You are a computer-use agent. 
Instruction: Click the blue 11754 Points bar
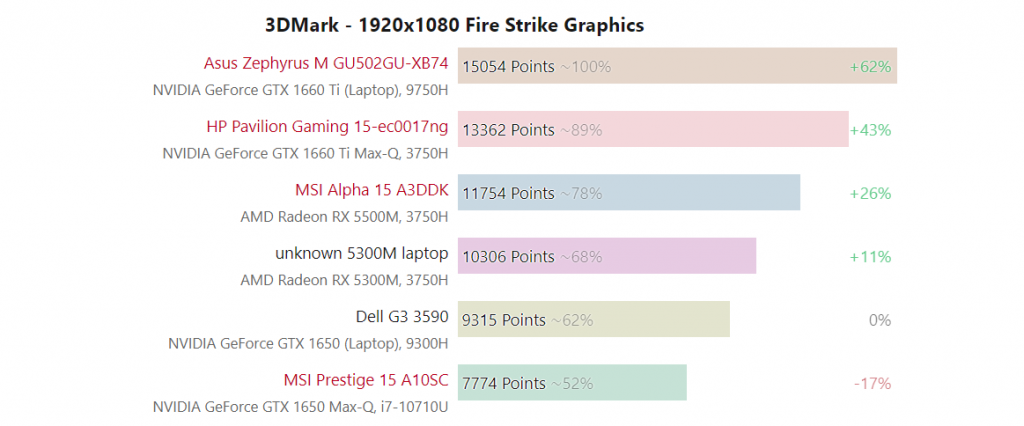pos(629,193)
